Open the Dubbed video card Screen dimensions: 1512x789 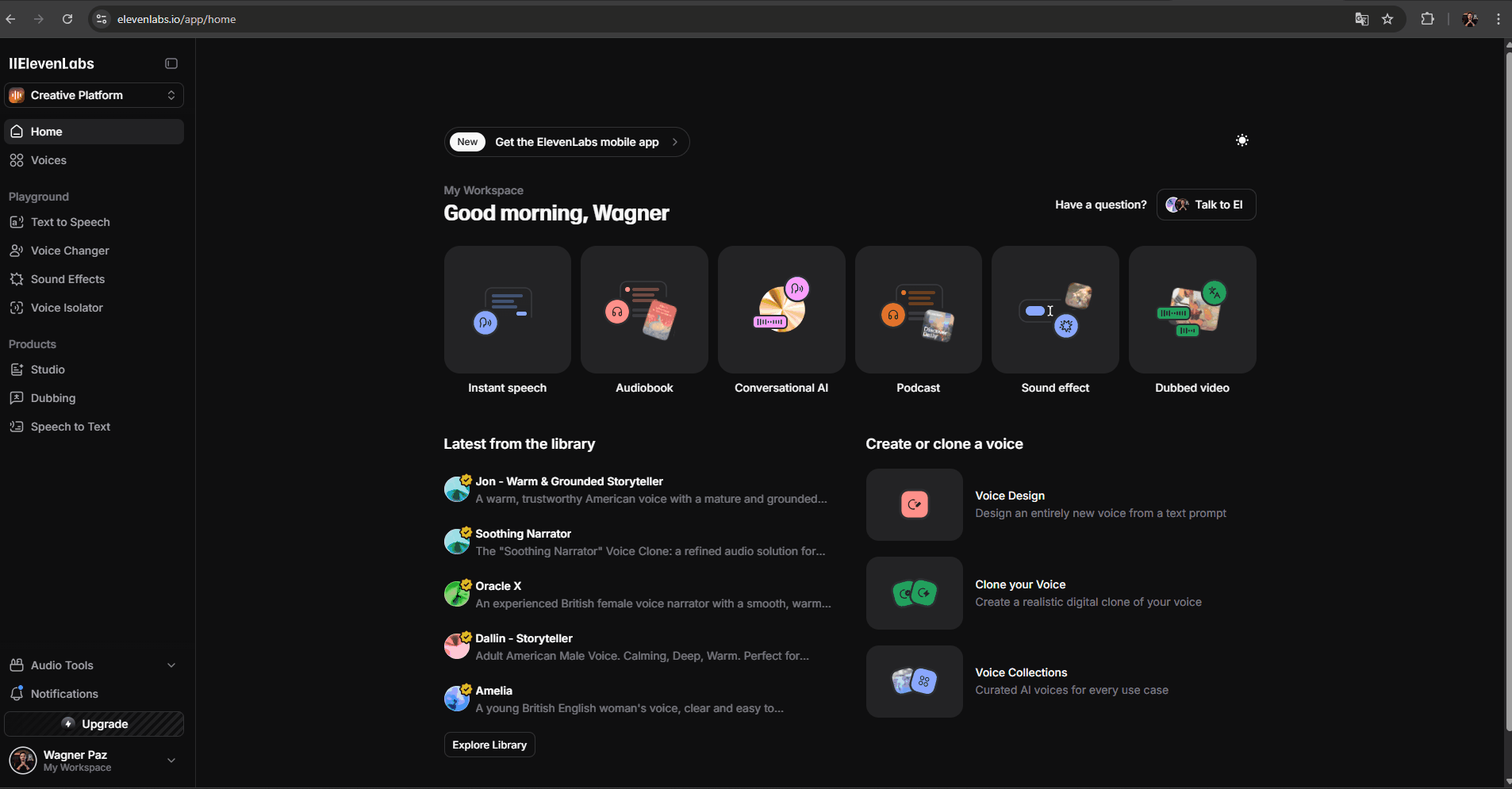point(1192,309)
